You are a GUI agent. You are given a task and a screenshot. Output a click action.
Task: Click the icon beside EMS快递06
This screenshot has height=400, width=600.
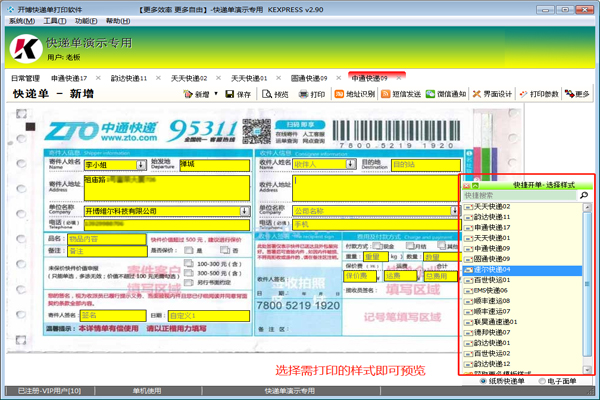click(x=468, y=291)
